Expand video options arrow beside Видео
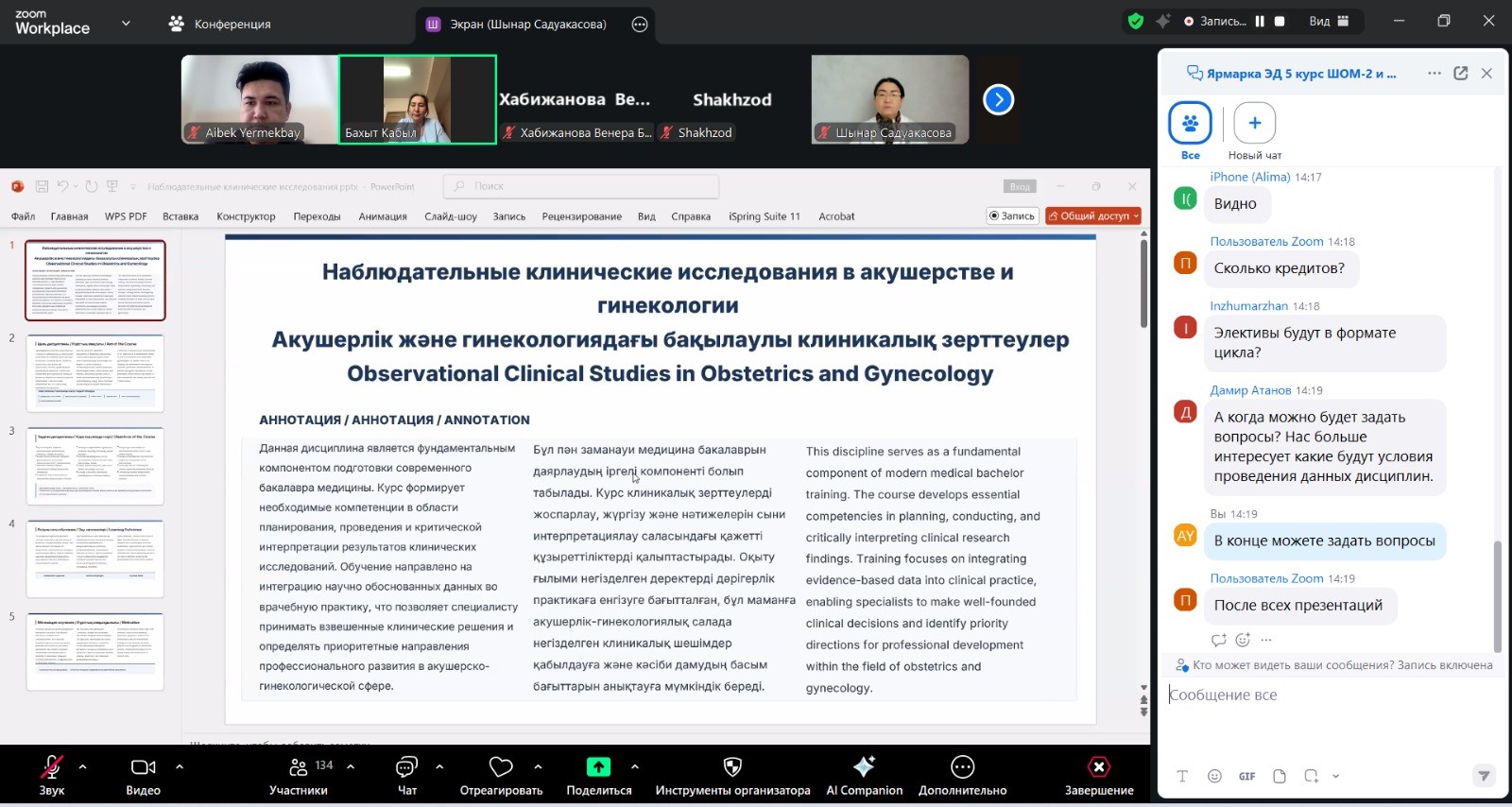This screenshot has height=807, width=1512. click(x=180, y=766)
